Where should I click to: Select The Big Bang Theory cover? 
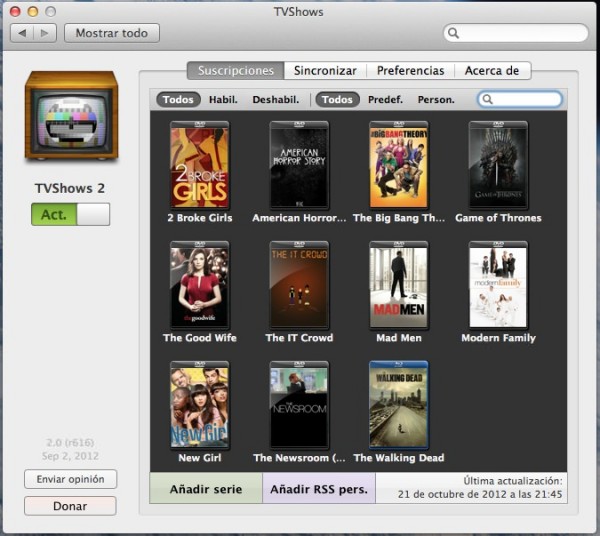398,165
